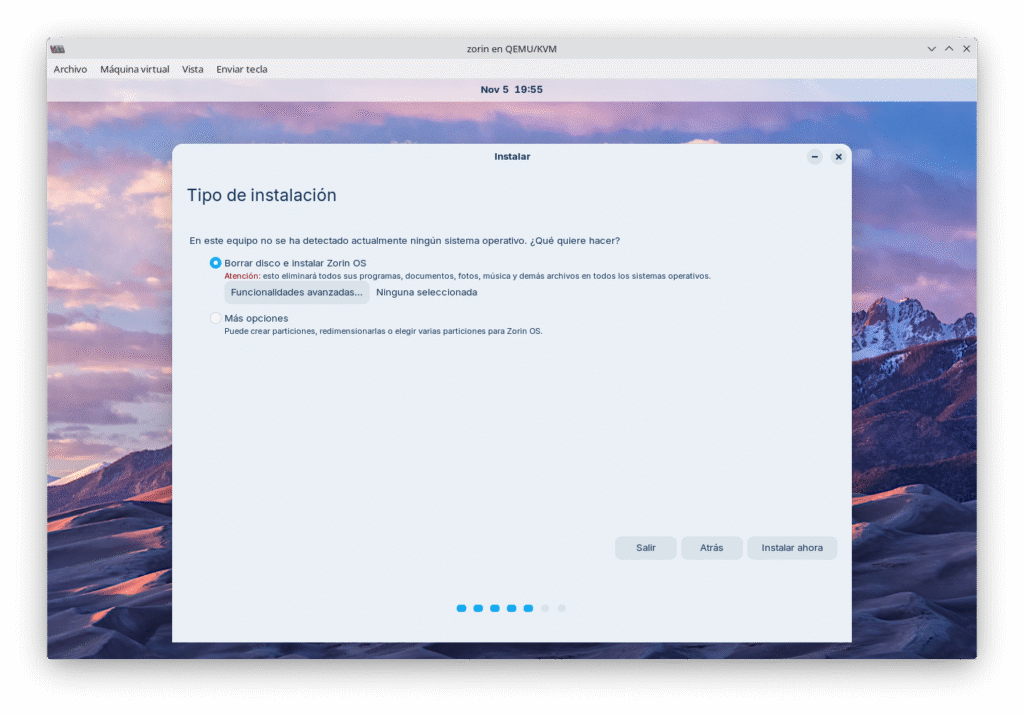
Task: Go back with the Atrás button
Action: point(711,548)
